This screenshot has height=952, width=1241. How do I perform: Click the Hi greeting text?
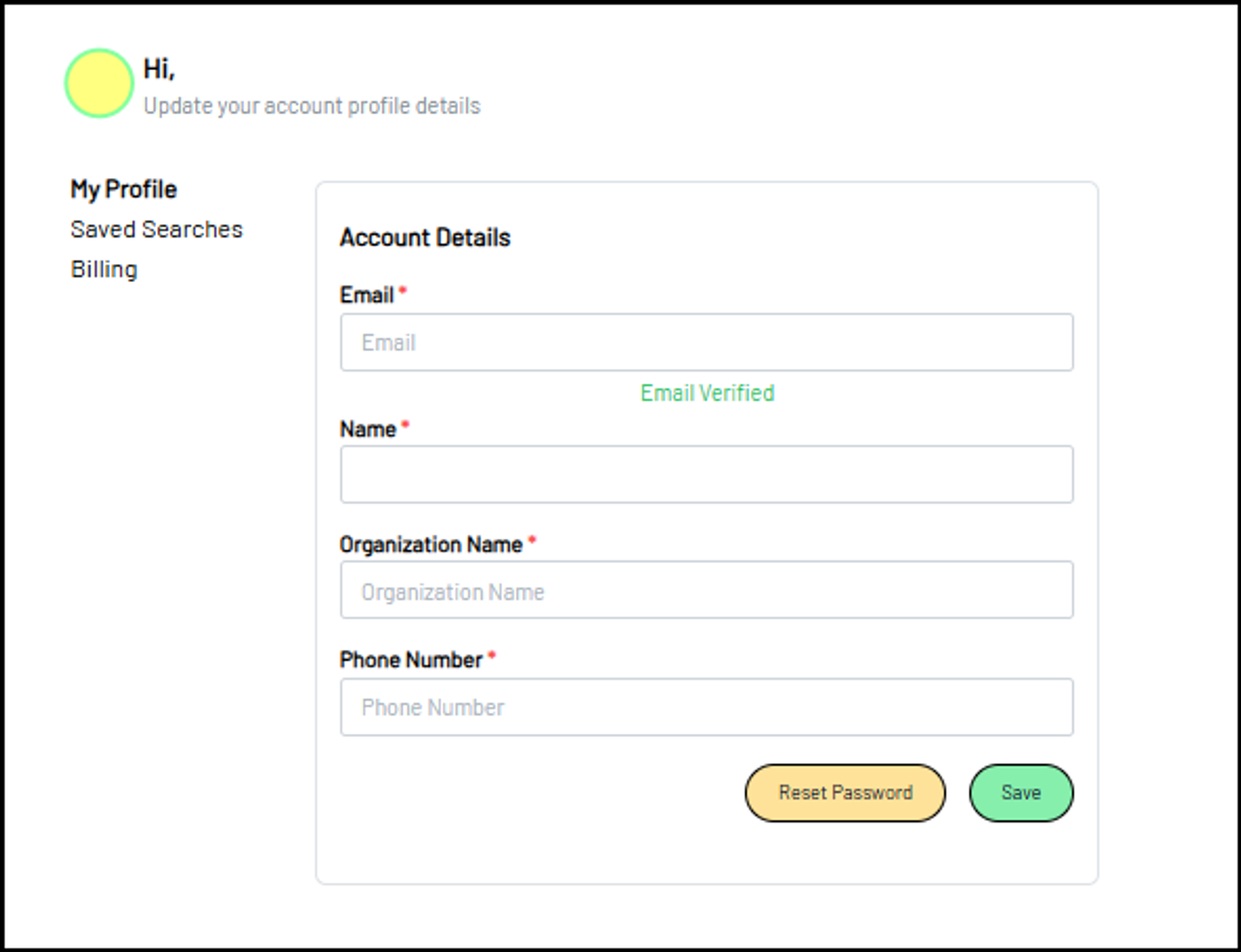point(160,69)
